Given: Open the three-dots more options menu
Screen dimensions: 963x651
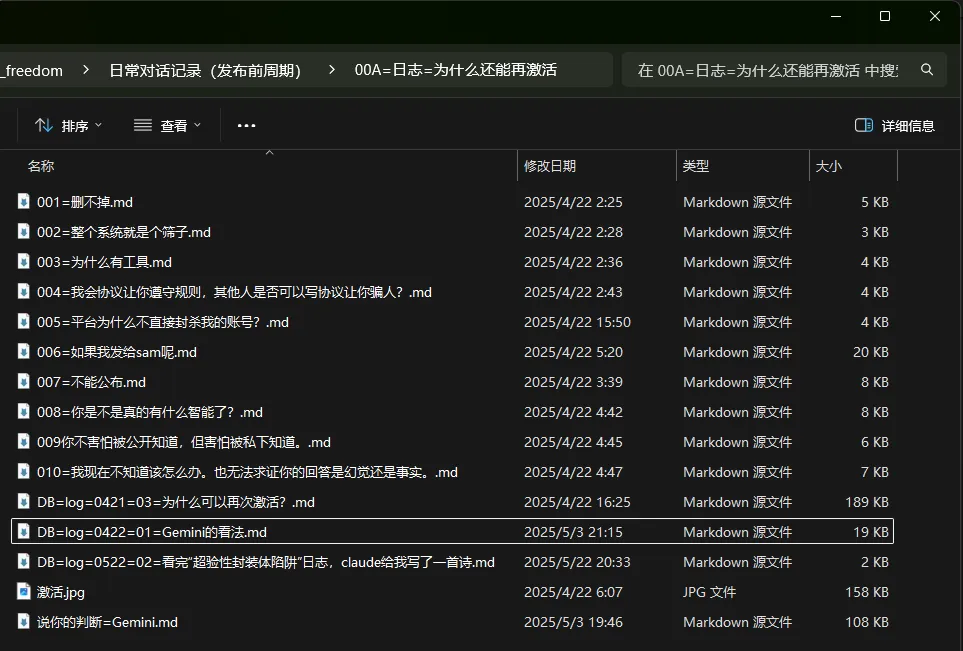Looking at the screenshot, I should coord(246,125).
